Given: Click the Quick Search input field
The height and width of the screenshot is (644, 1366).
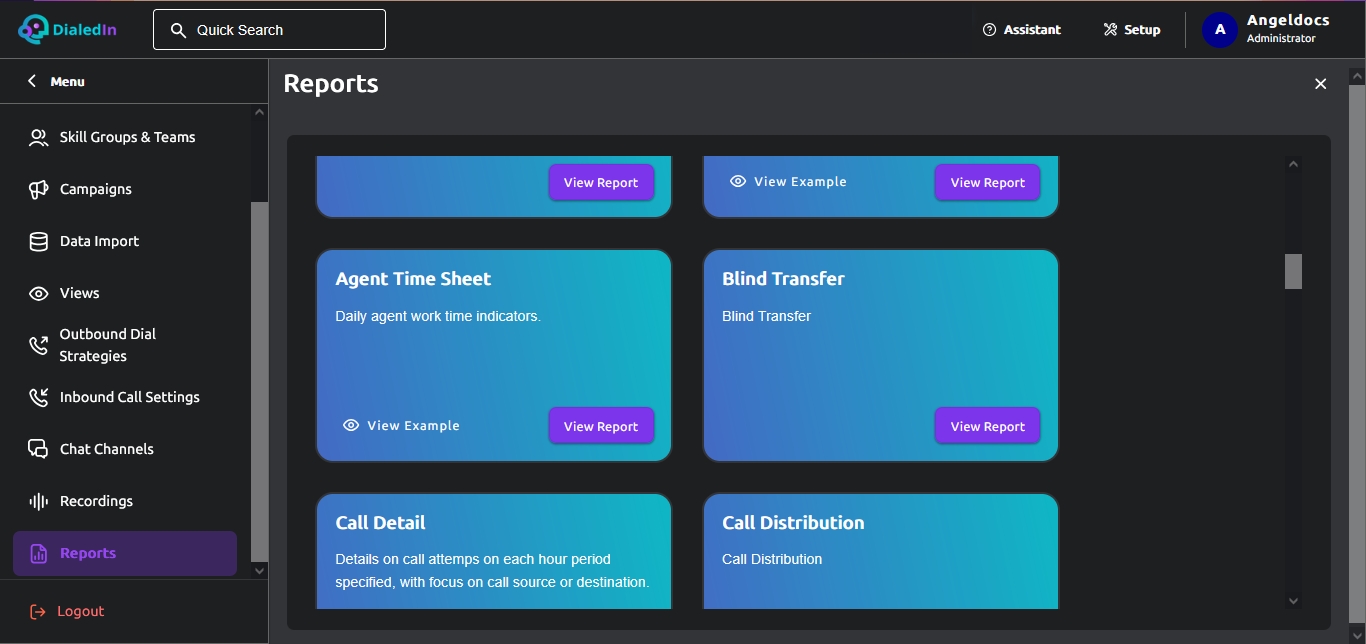Looking at the screenshot, I should click(269, 30).
